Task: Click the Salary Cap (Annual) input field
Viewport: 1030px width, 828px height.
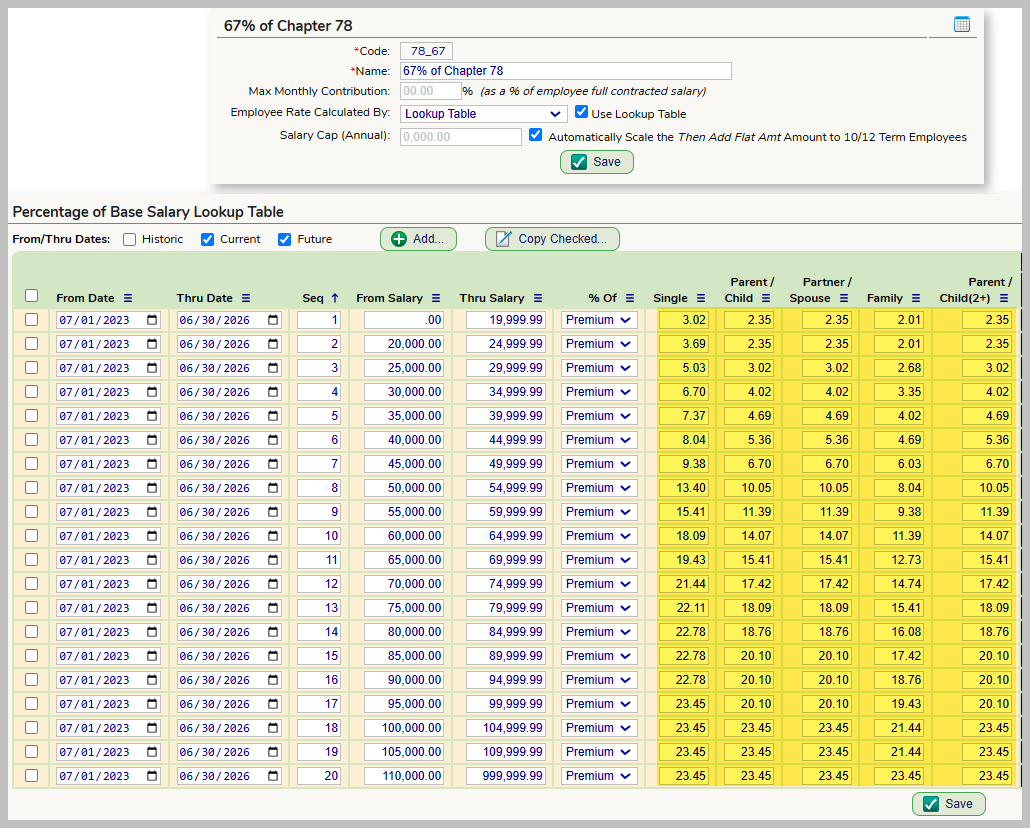Action: pos(460,137)
